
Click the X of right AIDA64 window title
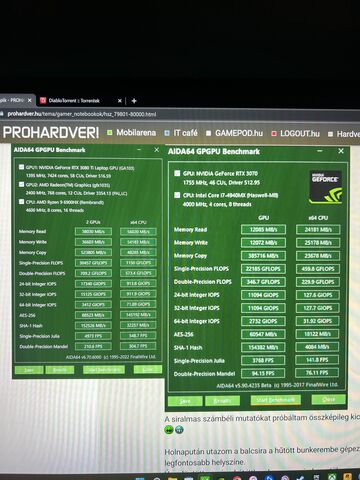tap(341, 151)
